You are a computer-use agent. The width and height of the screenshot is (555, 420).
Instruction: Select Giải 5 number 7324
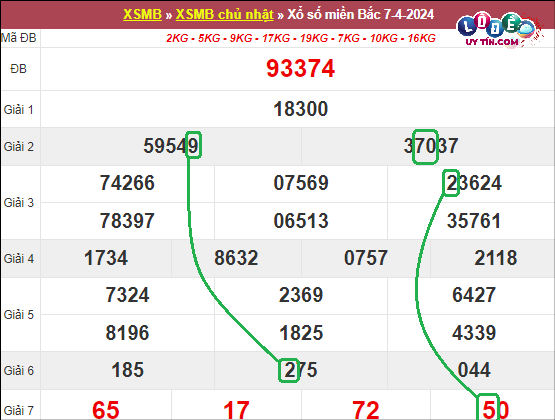pyautogui.click(x=127, y=295)
